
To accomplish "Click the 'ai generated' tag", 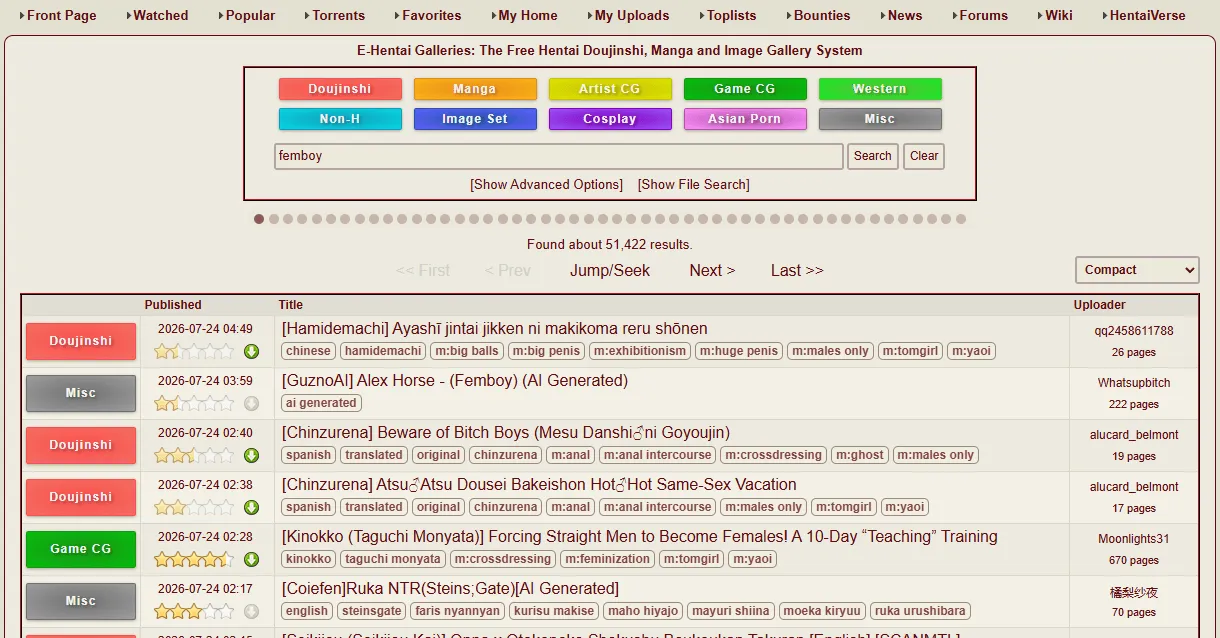I will tap(321, 403).
